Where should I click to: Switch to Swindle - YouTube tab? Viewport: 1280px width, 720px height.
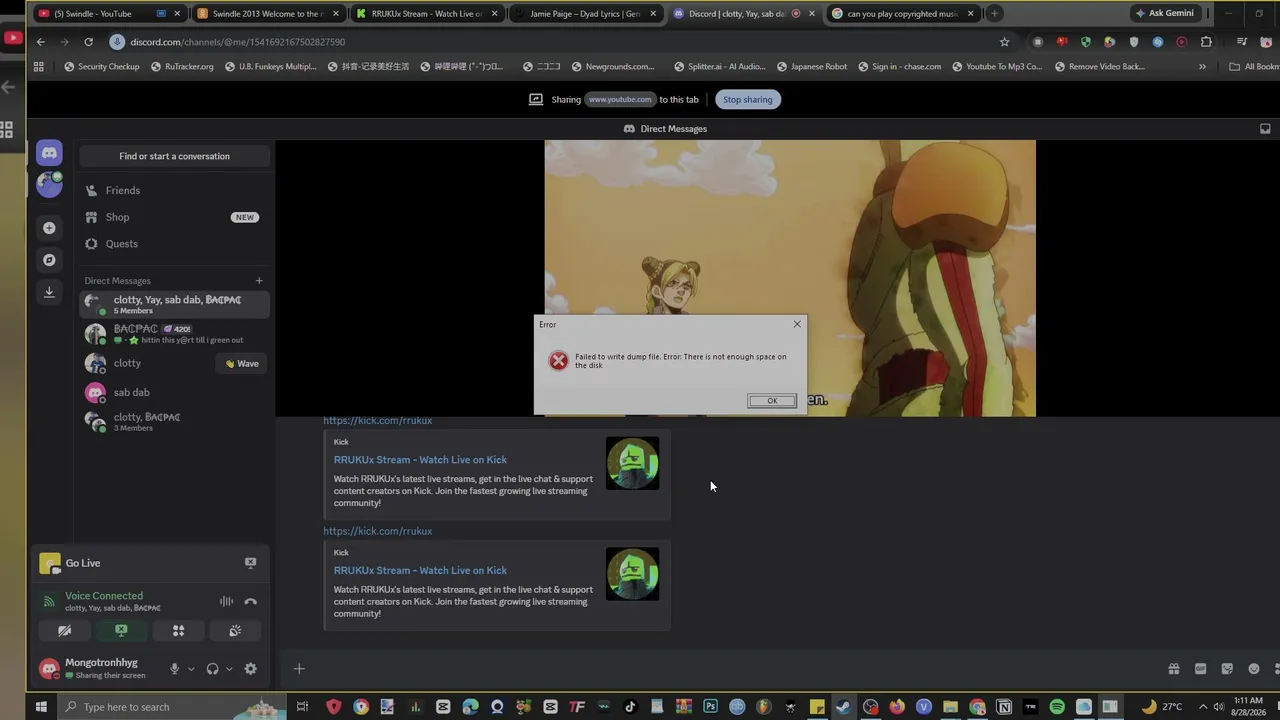click(108, 14)
